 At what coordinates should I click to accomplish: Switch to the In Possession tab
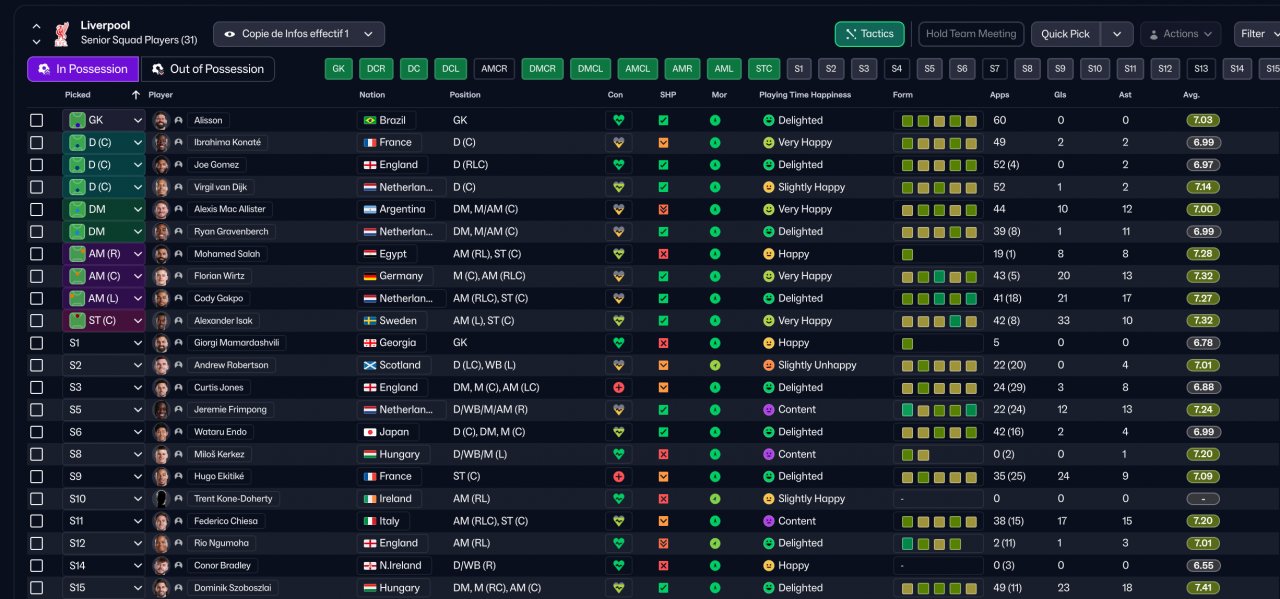tap(83, 69)
